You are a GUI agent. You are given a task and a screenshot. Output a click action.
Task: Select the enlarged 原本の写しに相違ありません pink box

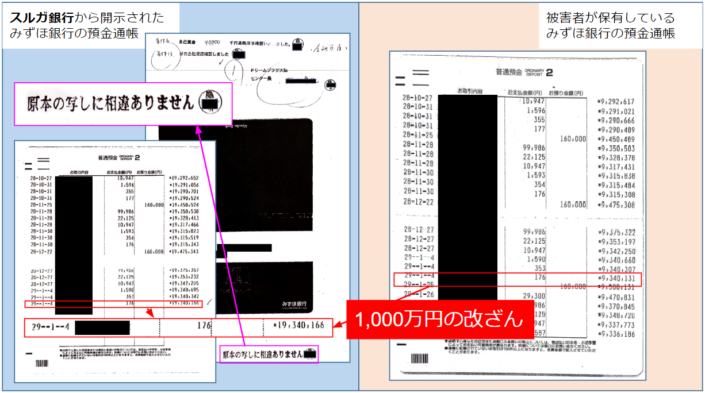pyautogui.click(x=123, y=104)
